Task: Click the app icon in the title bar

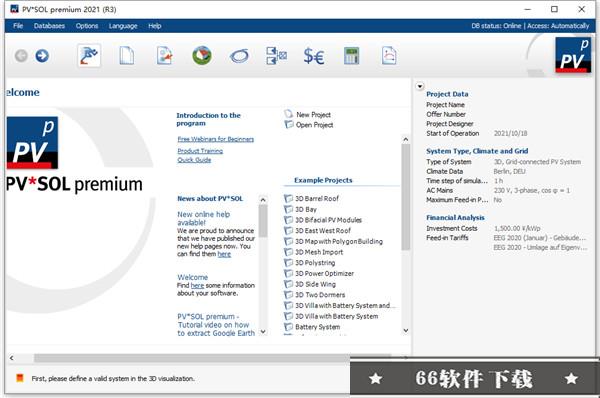Action: 14,9
